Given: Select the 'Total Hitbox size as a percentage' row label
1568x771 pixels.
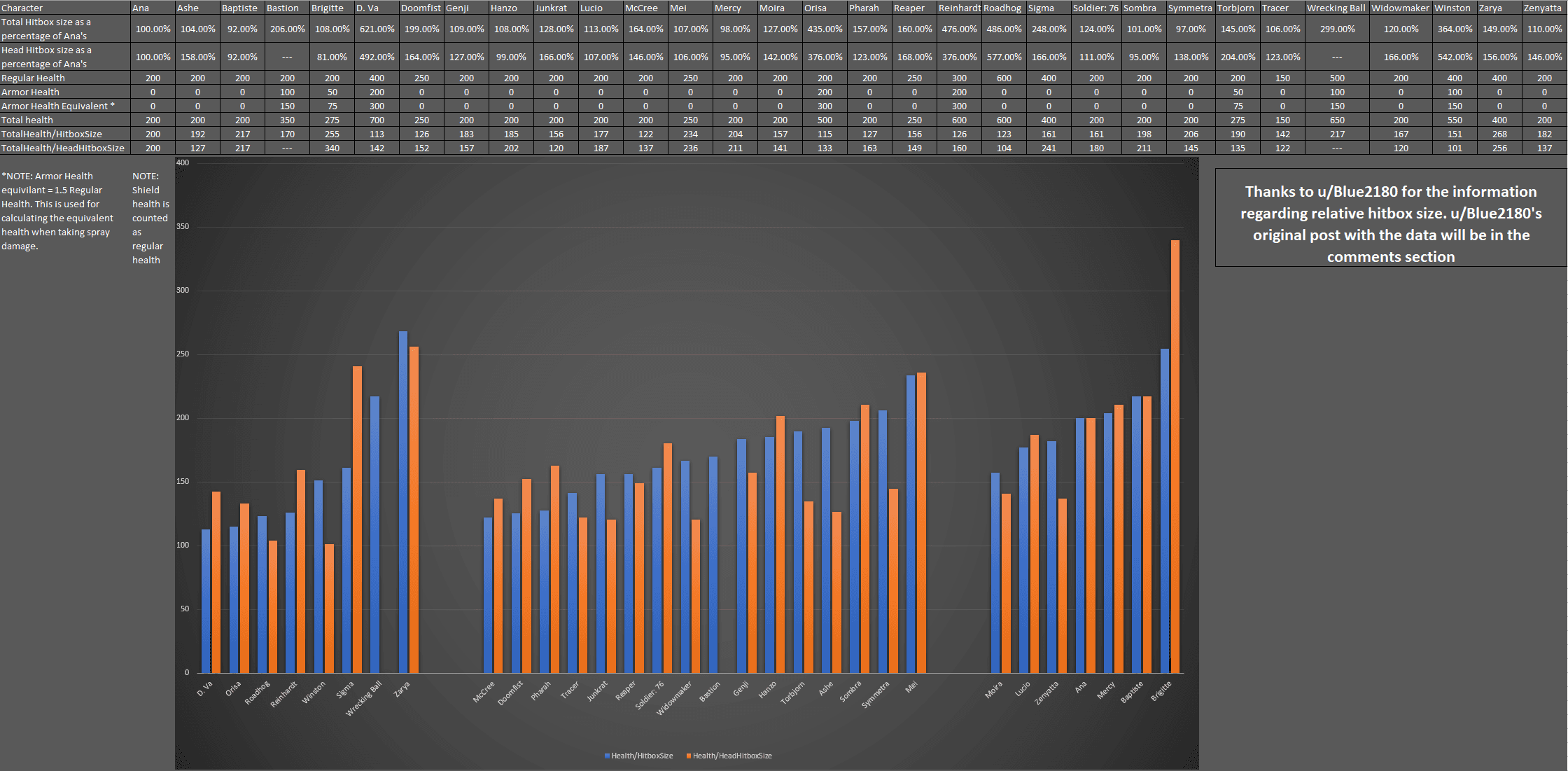Looking at the screenshot, I should 66,29.
